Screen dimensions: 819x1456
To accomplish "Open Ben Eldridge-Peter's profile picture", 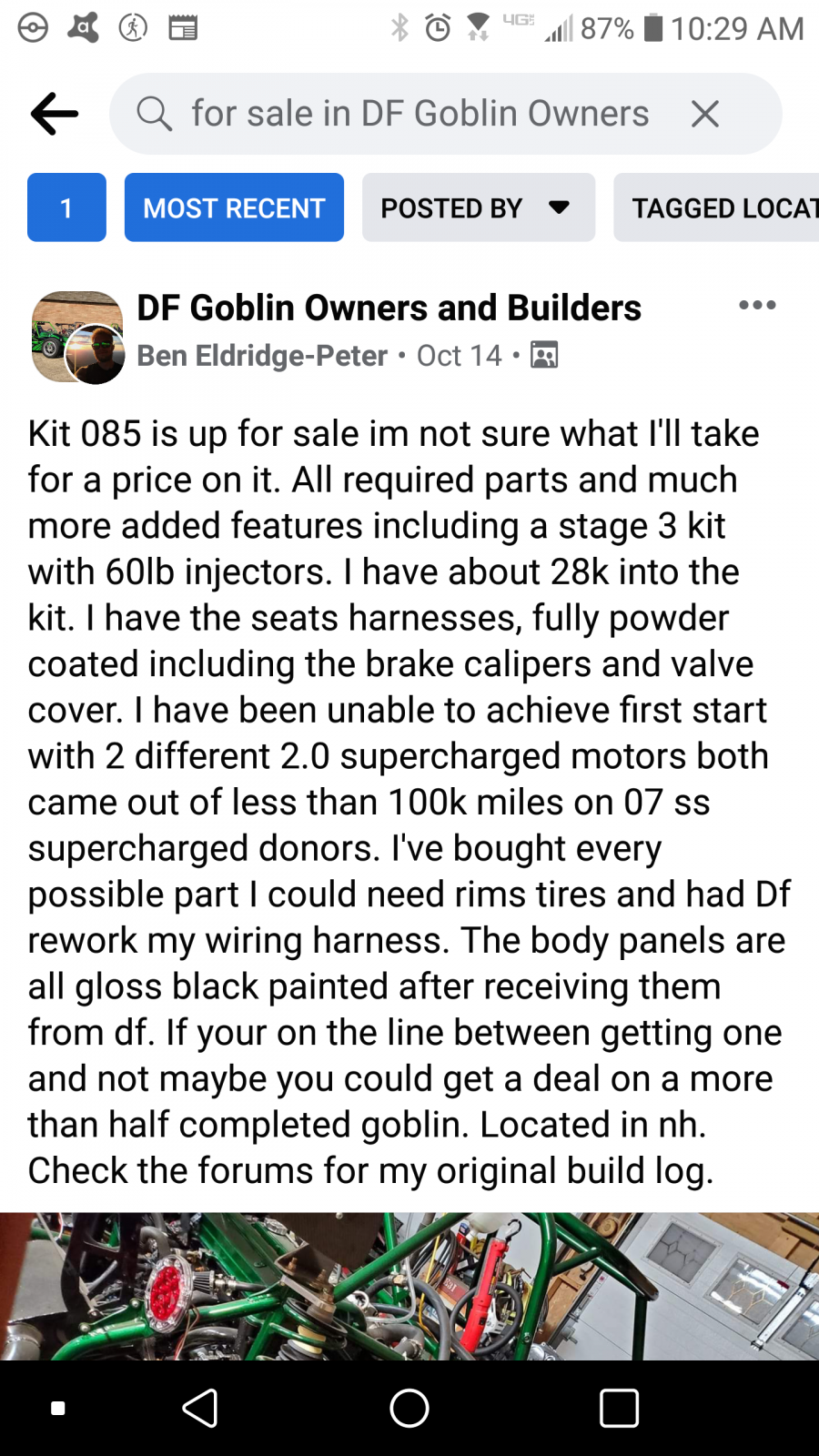I will [95, 354].
